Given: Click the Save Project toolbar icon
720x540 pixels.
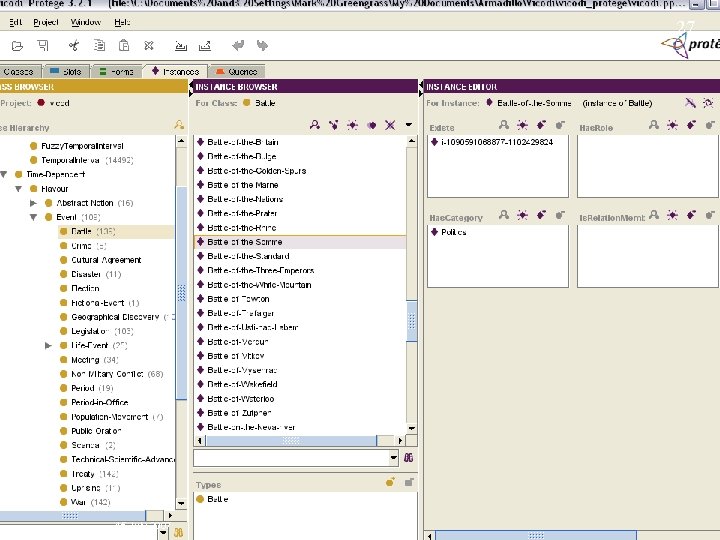Looking at the screenshot, I should pyautogui.click(x=43, y=45).
